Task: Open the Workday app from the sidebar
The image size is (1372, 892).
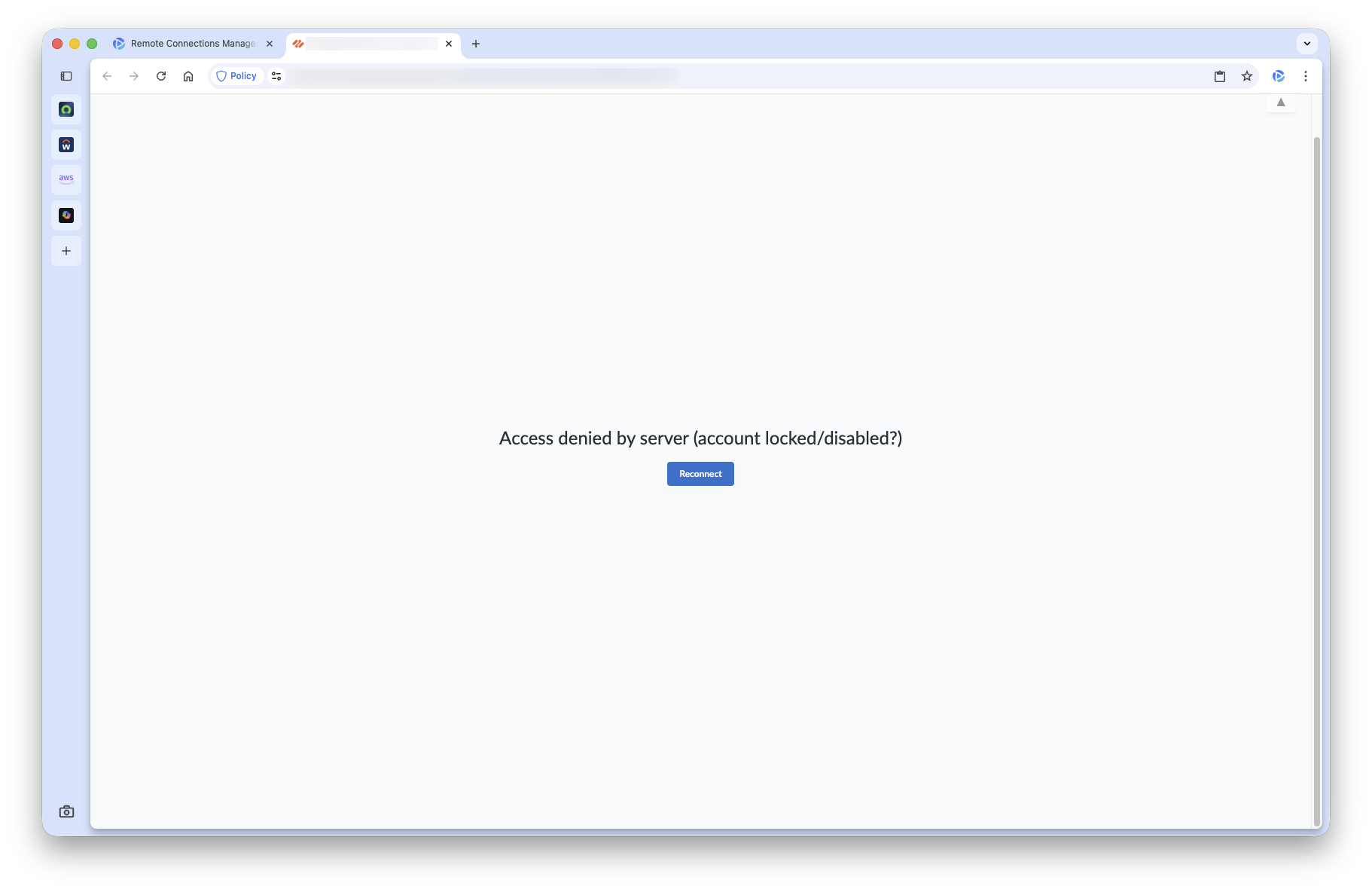Action: pyautogui.click(x=66, y=144)
